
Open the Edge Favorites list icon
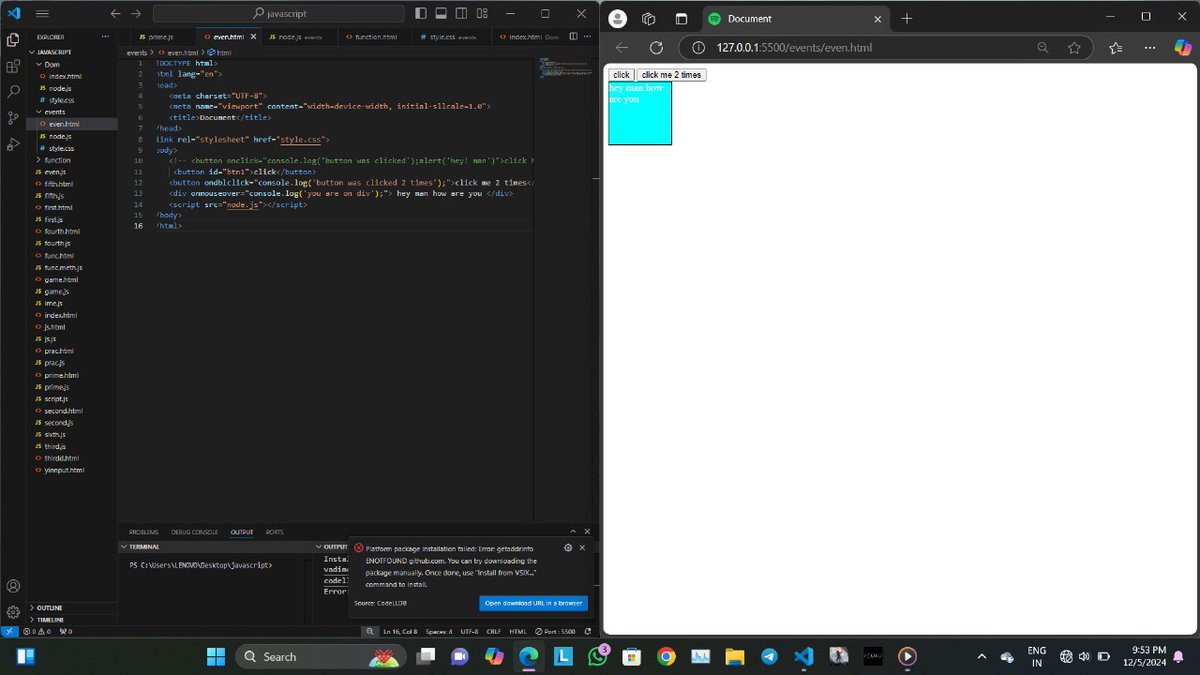[x=1116, y=47]
